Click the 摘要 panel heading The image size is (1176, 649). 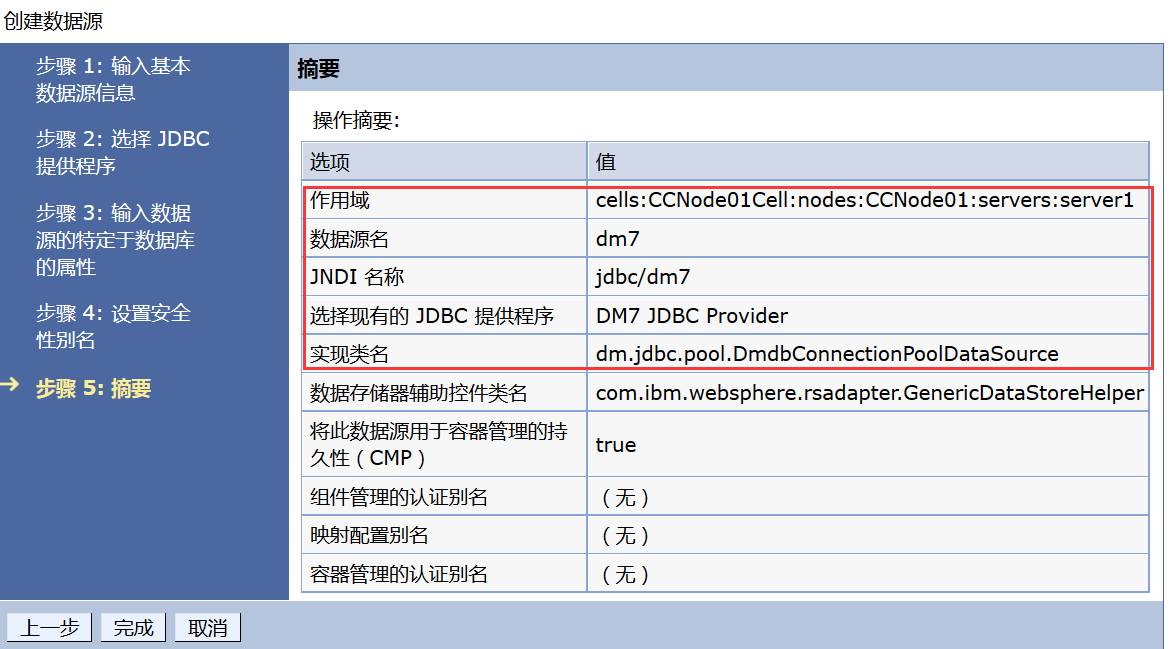click(x=318, y=69)
